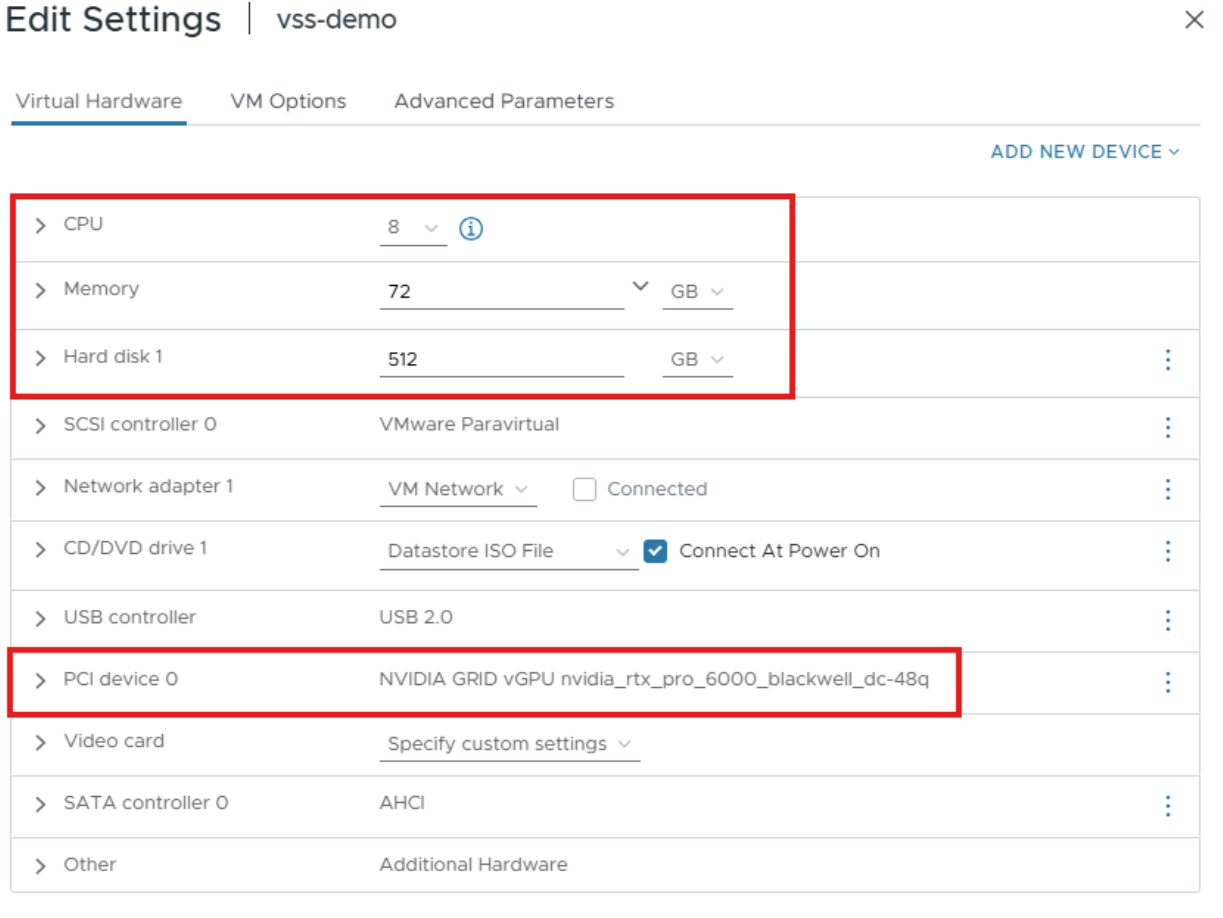
Task: Open the Hard disk 1 three-dot menu
Action: 1167,360
